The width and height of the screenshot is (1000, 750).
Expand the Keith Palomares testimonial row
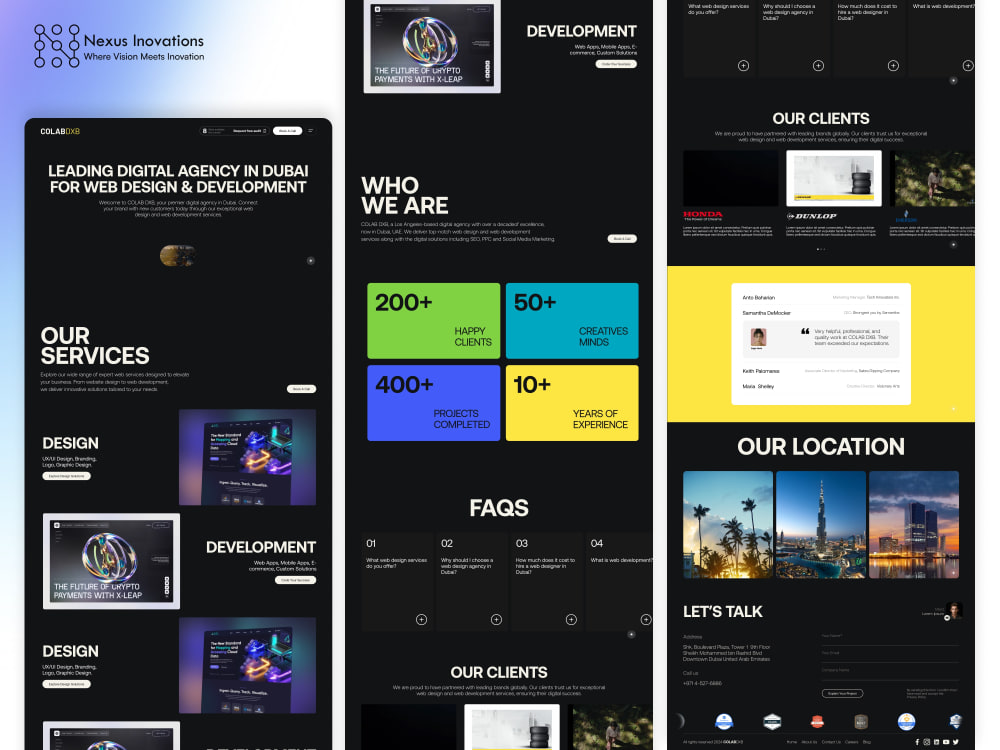click(821, 371)
